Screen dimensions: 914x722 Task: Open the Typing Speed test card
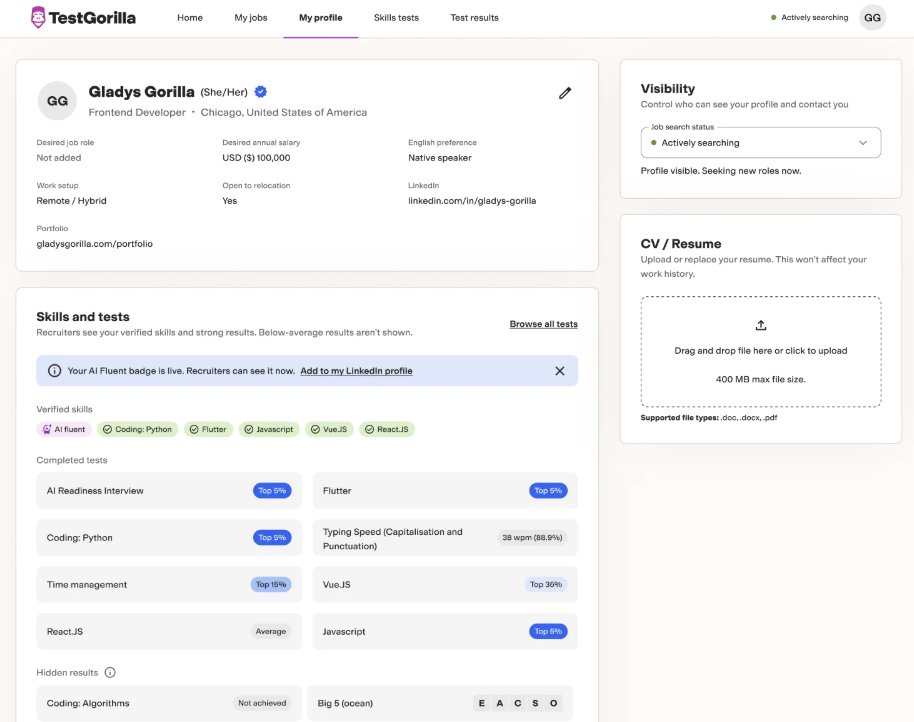point(445,537)
